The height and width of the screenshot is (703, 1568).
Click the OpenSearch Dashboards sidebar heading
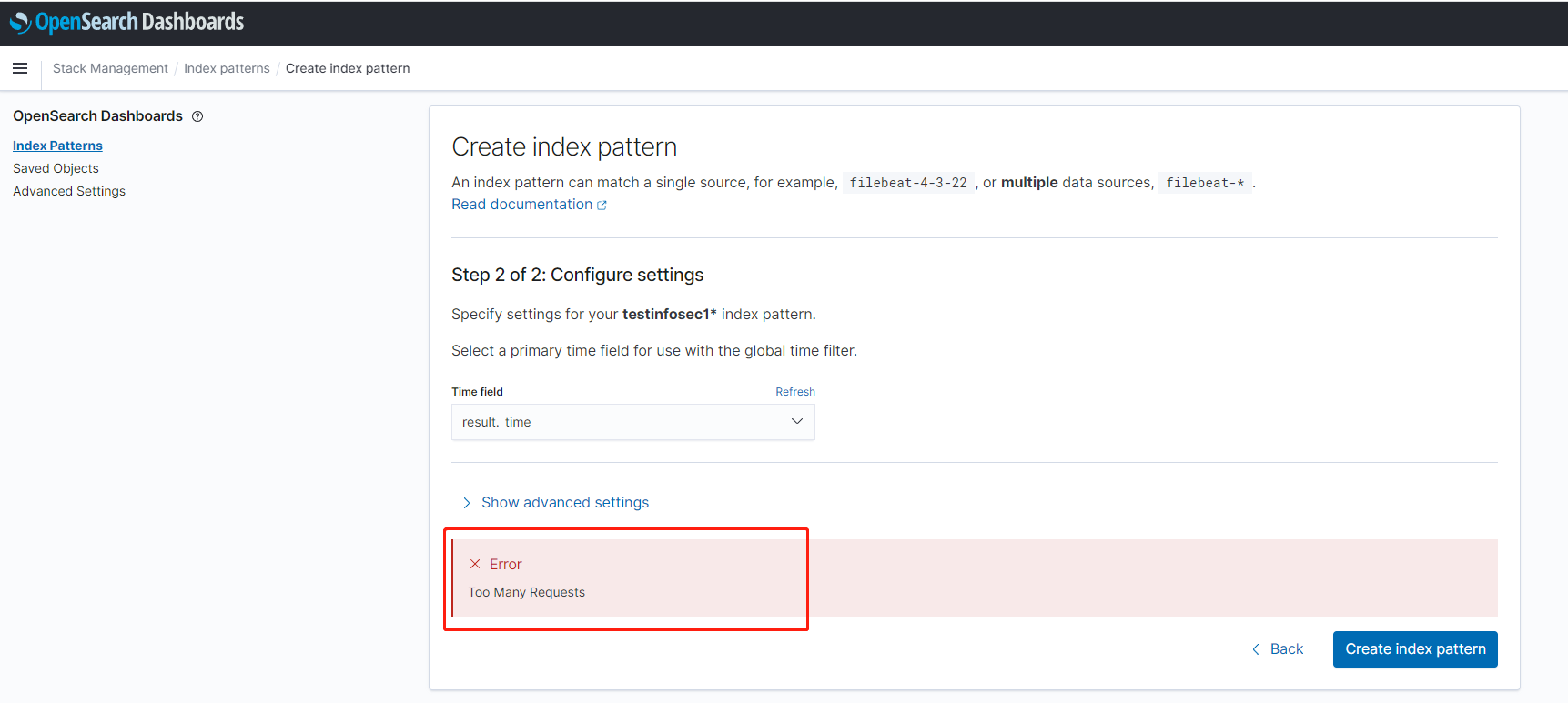(97, 116)
